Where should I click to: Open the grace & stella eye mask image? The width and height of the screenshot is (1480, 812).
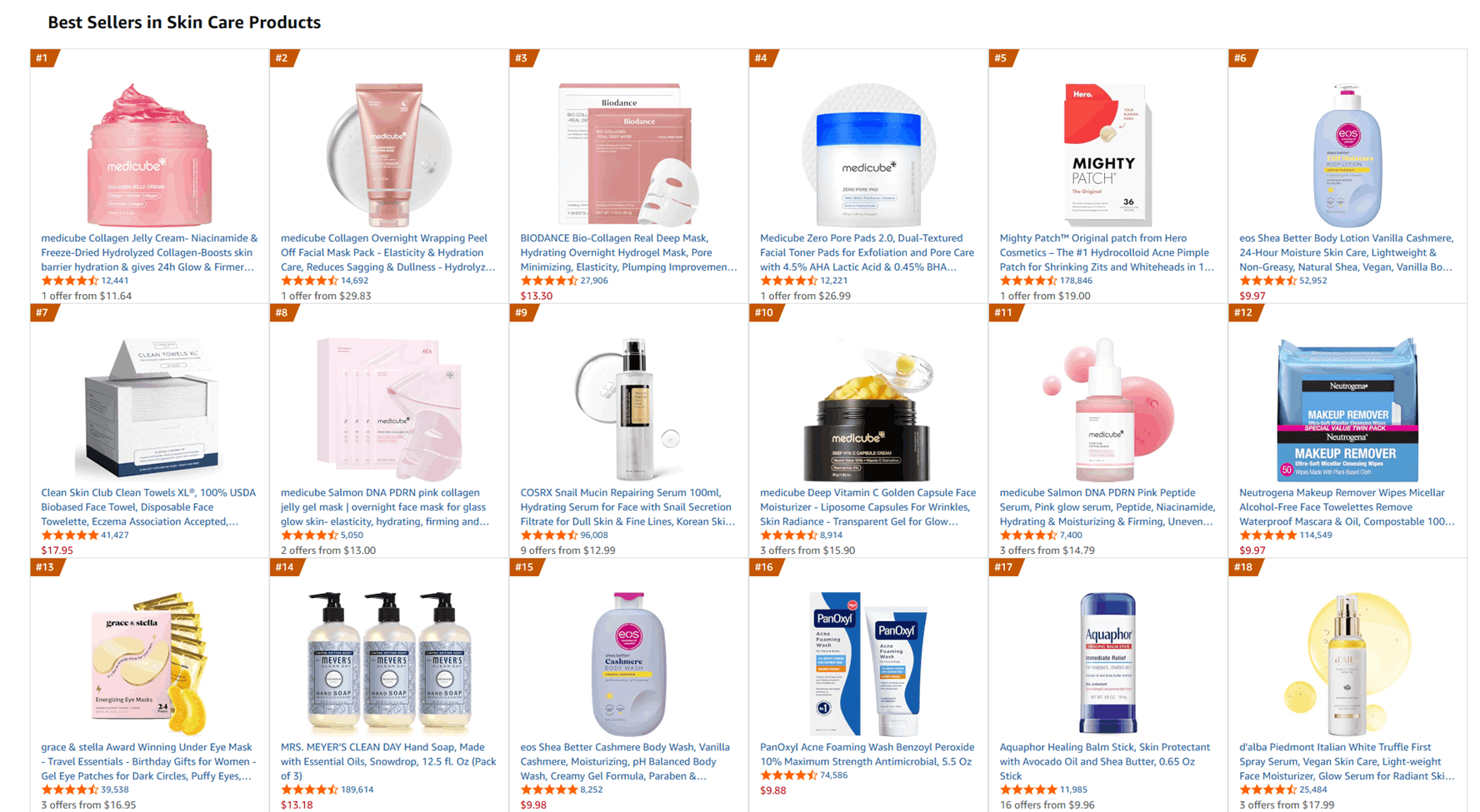pos(149,664)
